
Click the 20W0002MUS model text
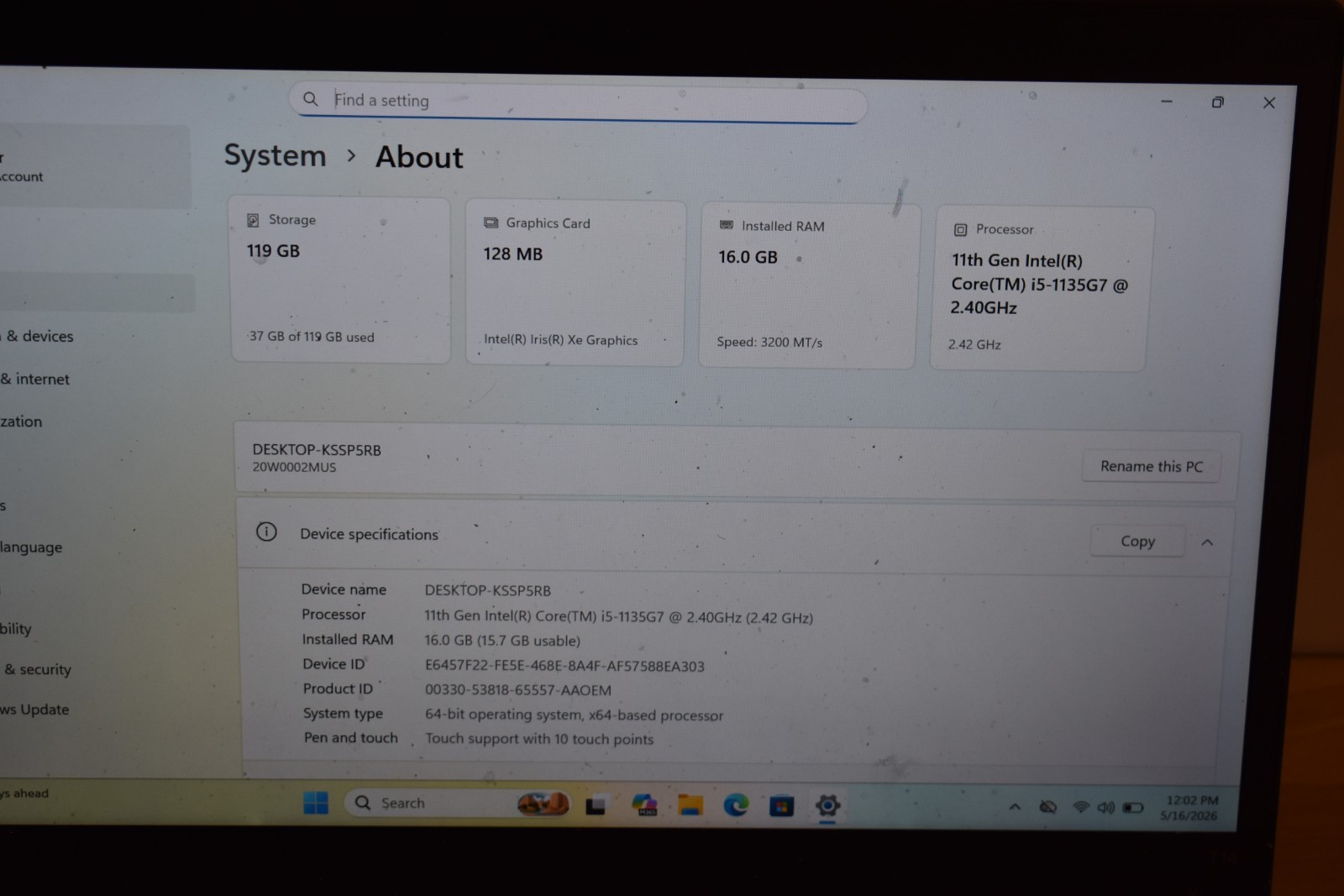click(294, 468)
